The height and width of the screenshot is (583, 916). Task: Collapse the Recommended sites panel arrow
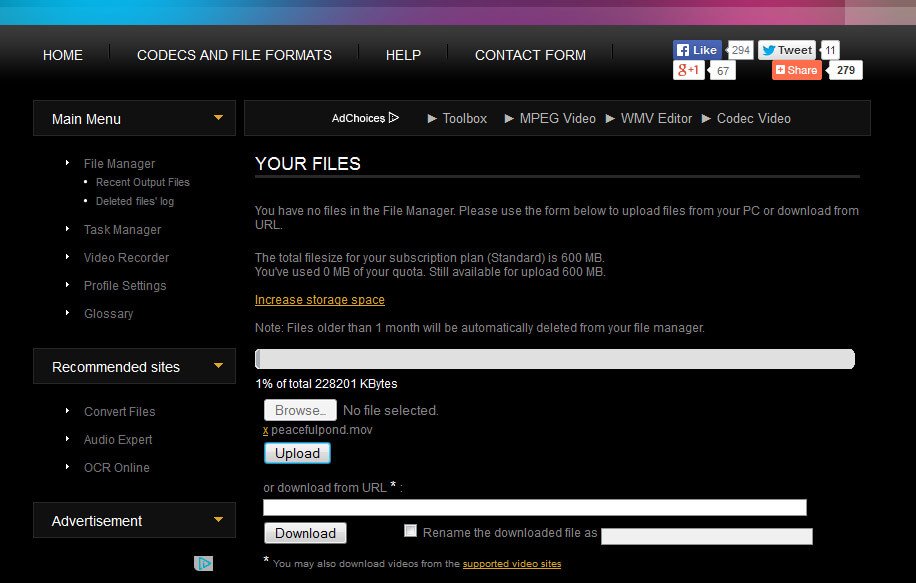218,366
